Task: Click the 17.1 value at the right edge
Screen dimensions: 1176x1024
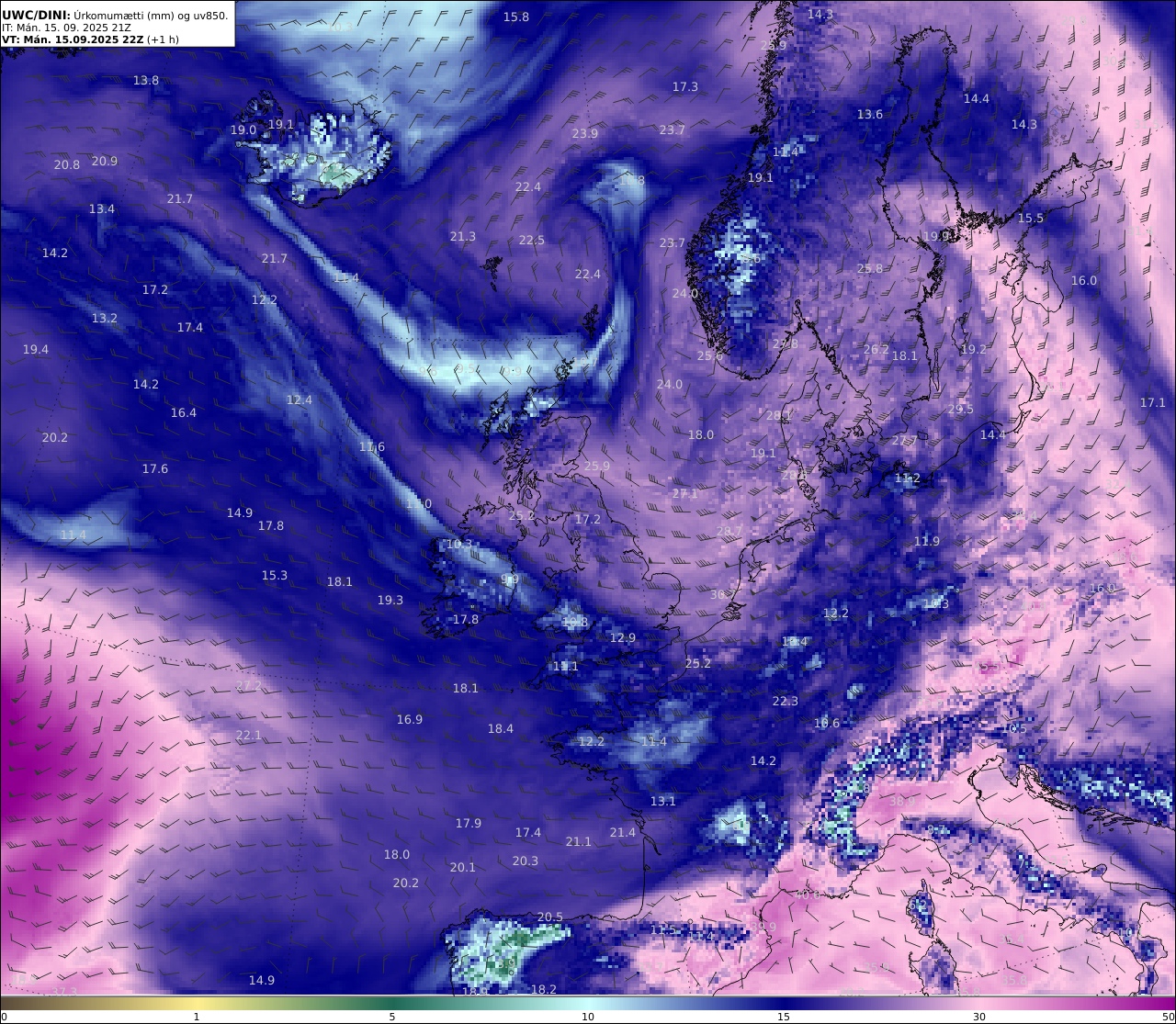Action: (x=1153, y=402)
